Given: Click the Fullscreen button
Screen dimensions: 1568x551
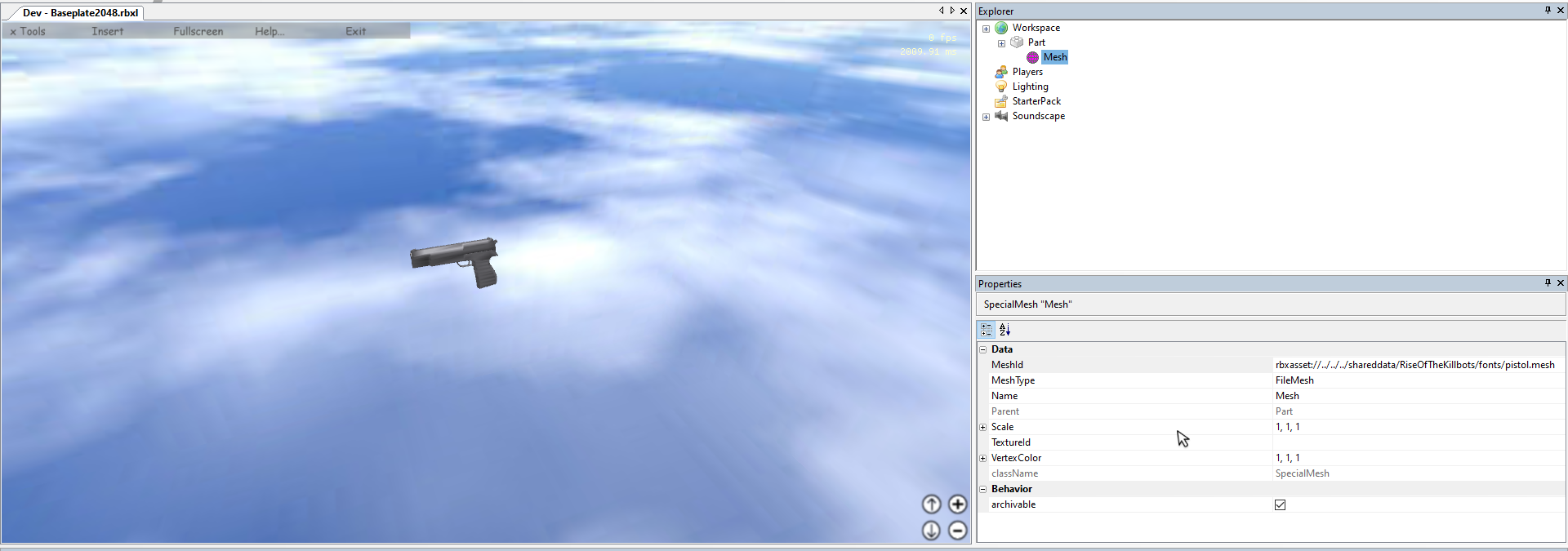Looking at the screenshot, I should (198, 31).
